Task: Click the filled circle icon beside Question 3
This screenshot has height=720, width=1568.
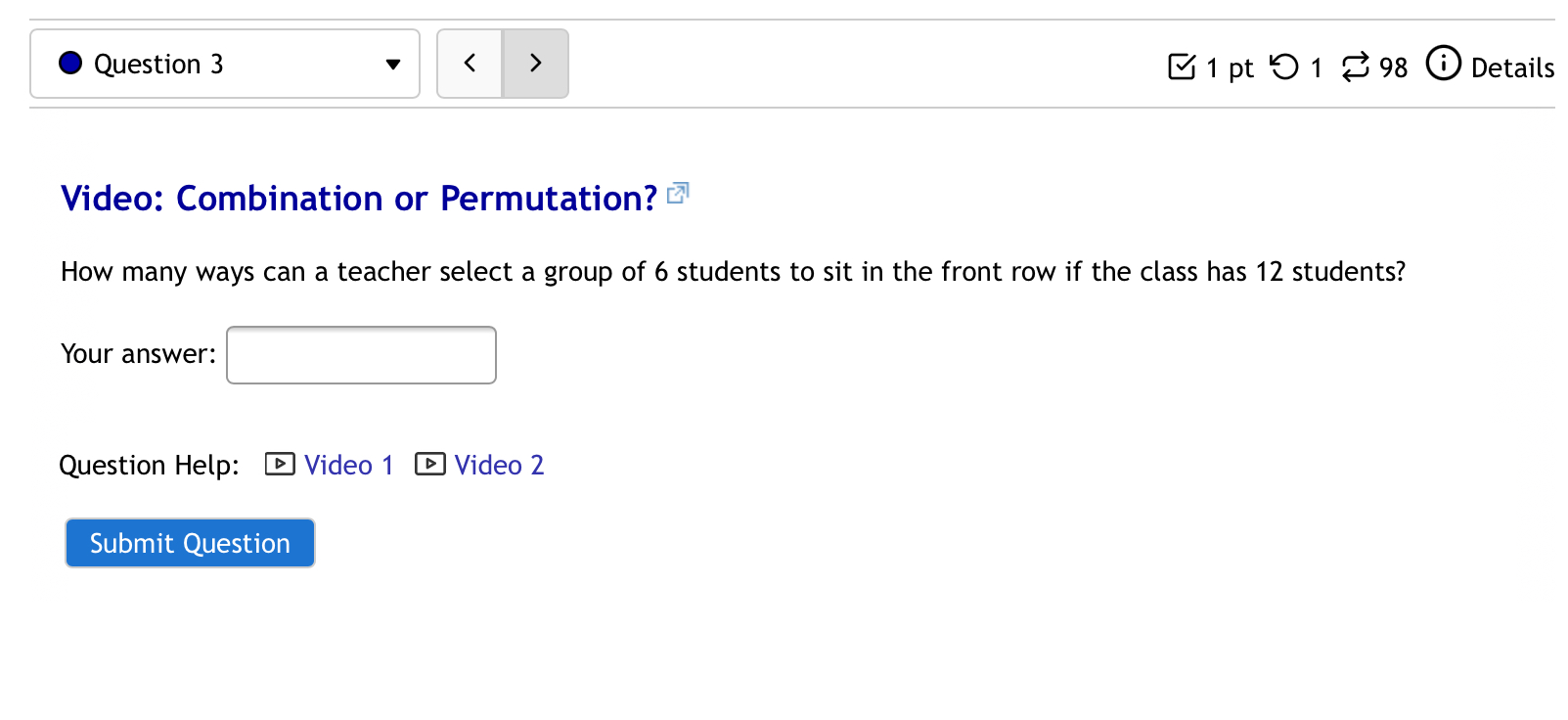Action: click(69, 63)
